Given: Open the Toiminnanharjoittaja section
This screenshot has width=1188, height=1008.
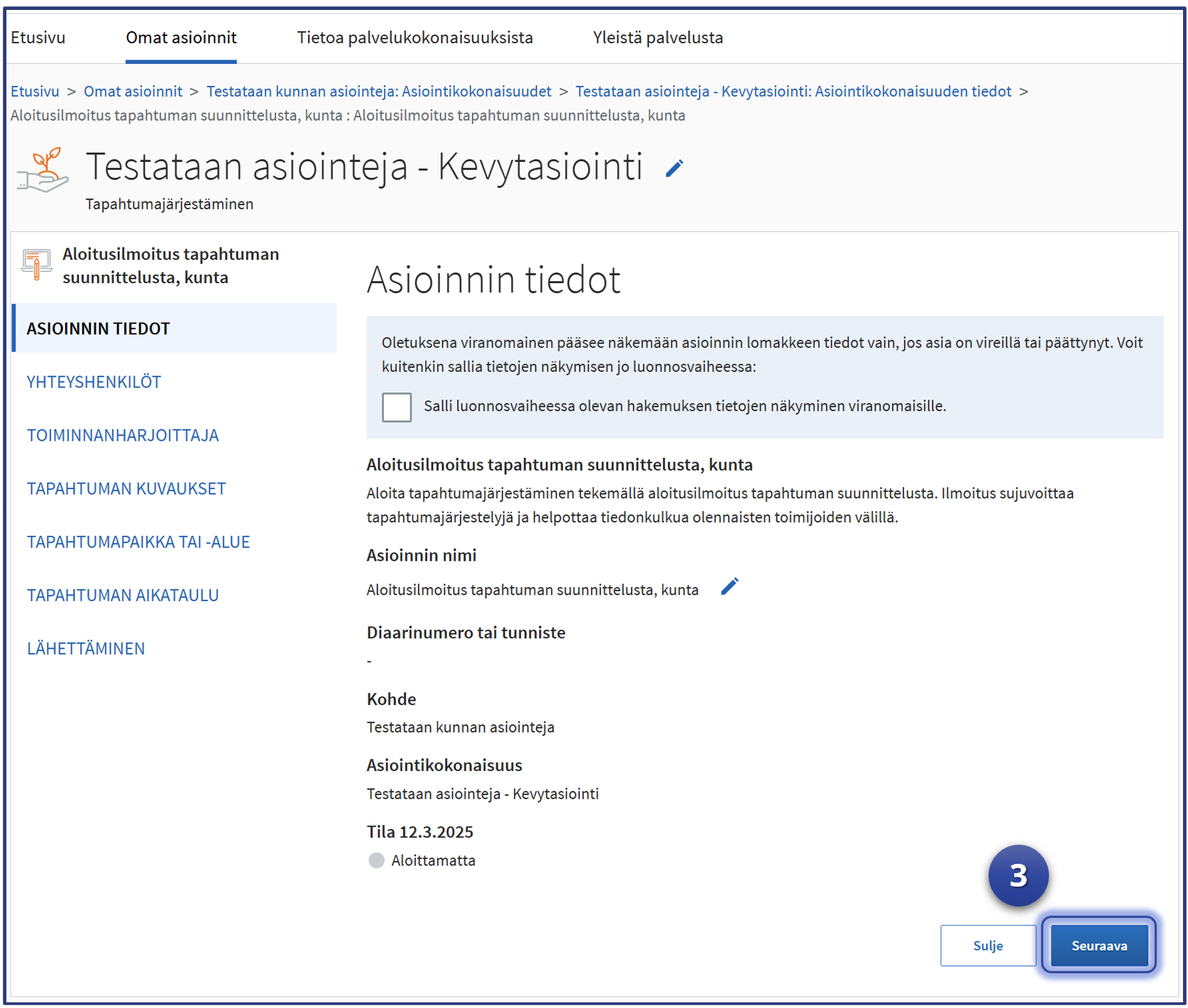Looking at the screenshot, I should pos(123,435).
